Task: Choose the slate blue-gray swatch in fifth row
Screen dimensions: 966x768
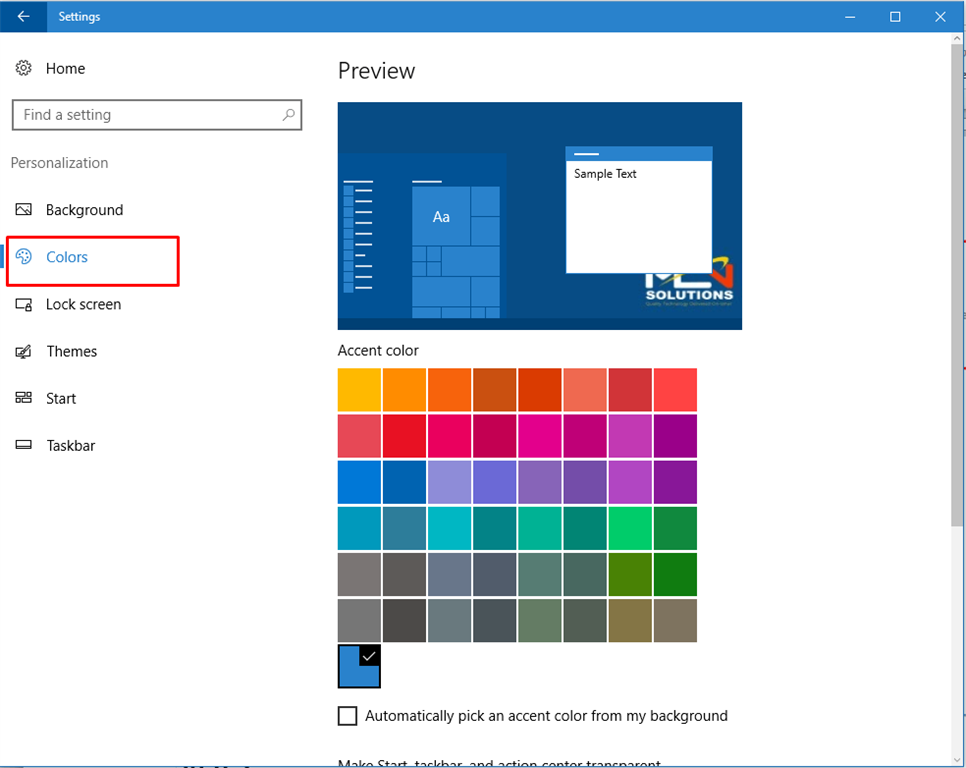Action: pyautogui.click(x=449, y=575)
